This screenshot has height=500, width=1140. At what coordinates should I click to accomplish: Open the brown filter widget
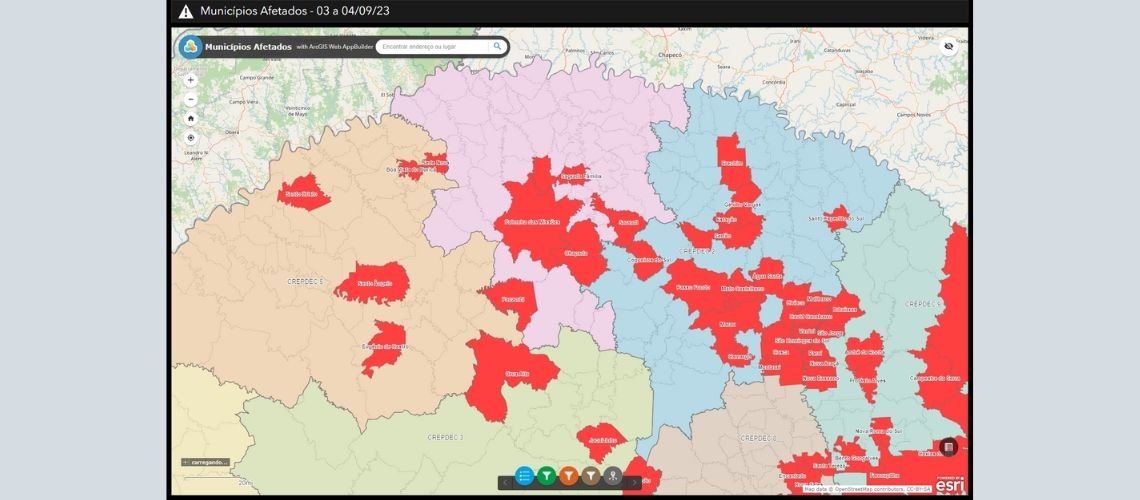pyautogui.click(x=591, y=476)
